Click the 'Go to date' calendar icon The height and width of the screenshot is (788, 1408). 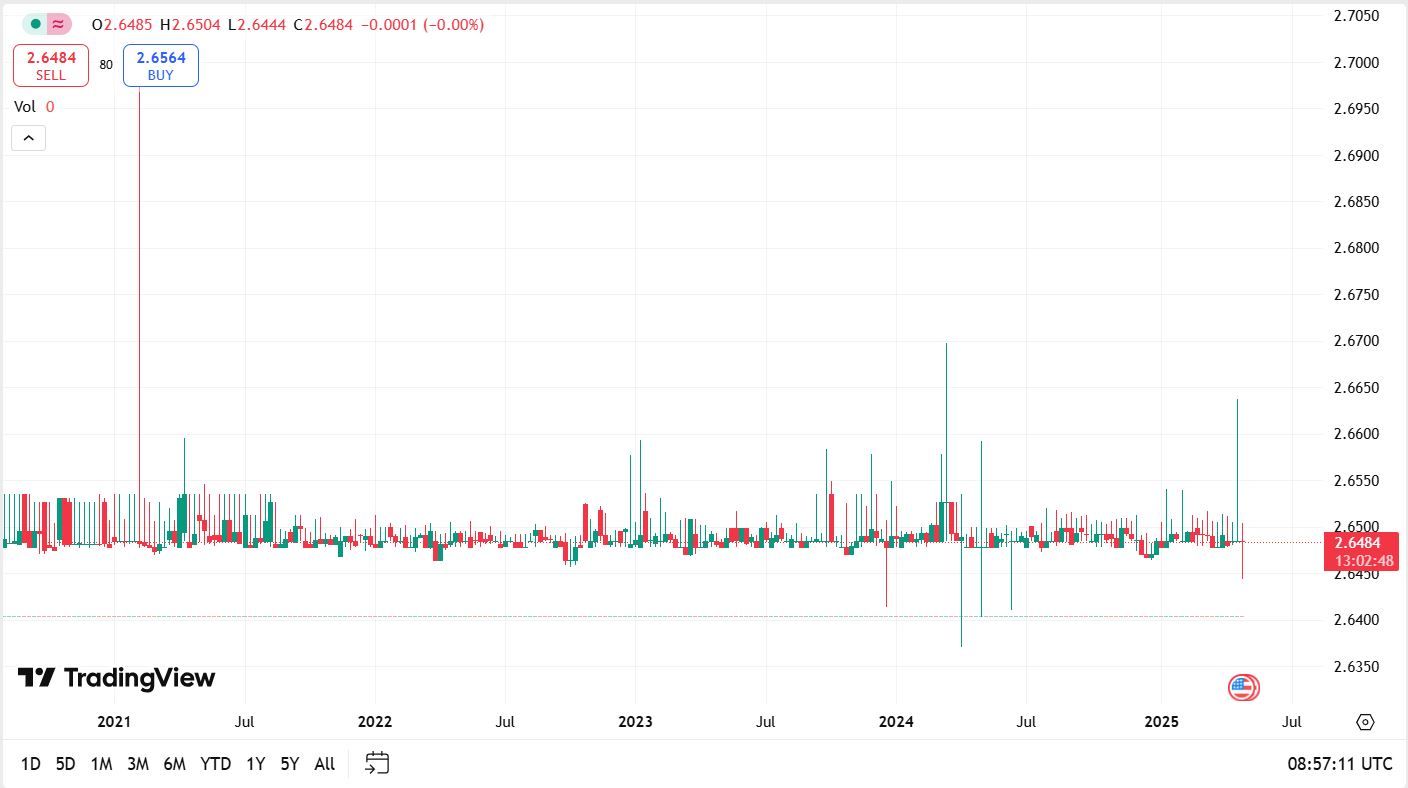click(377, 763)
